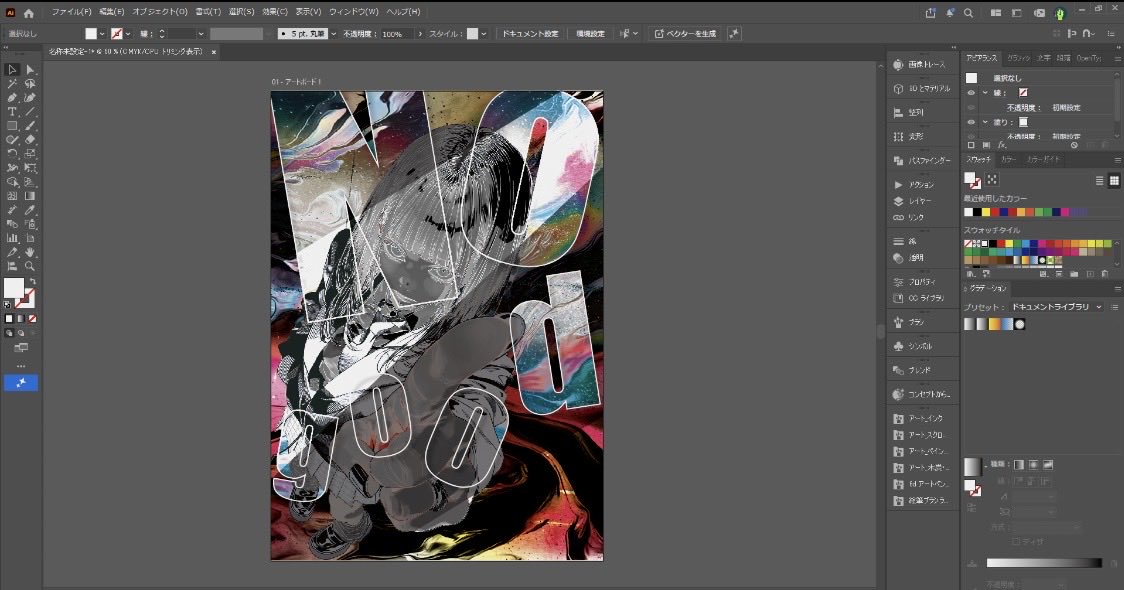Select the Gradient tool in toolbar
This screenshot has height=590, width=1124.
30,196
